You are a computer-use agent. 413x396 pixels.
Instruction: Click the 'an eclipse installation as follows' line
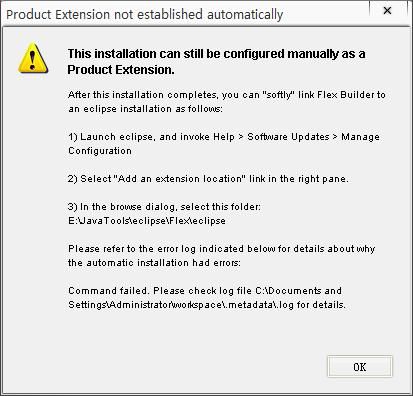point(145,109)
